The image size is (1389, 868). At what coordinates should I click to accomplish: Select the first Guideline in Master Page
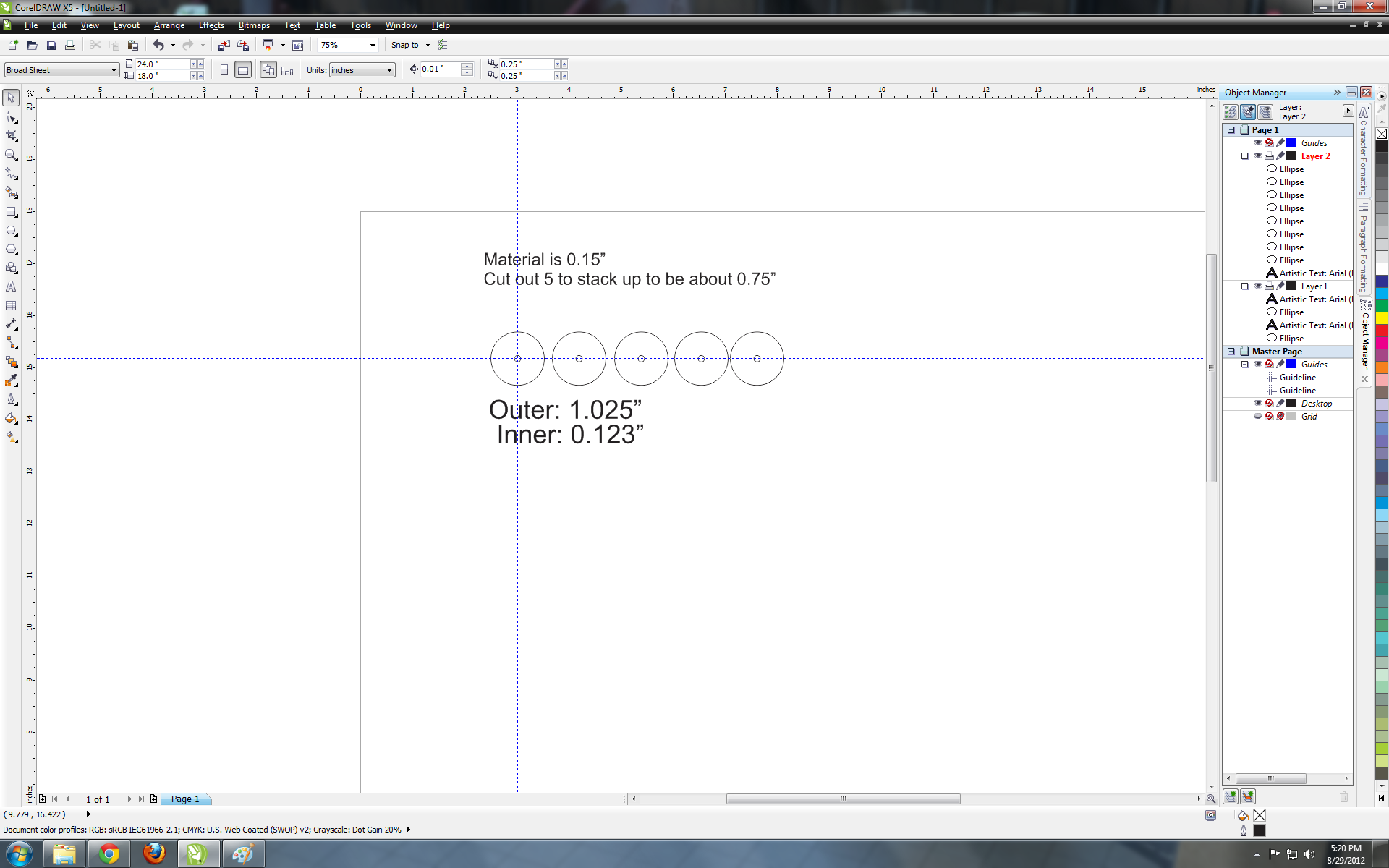click(1297, 377)
